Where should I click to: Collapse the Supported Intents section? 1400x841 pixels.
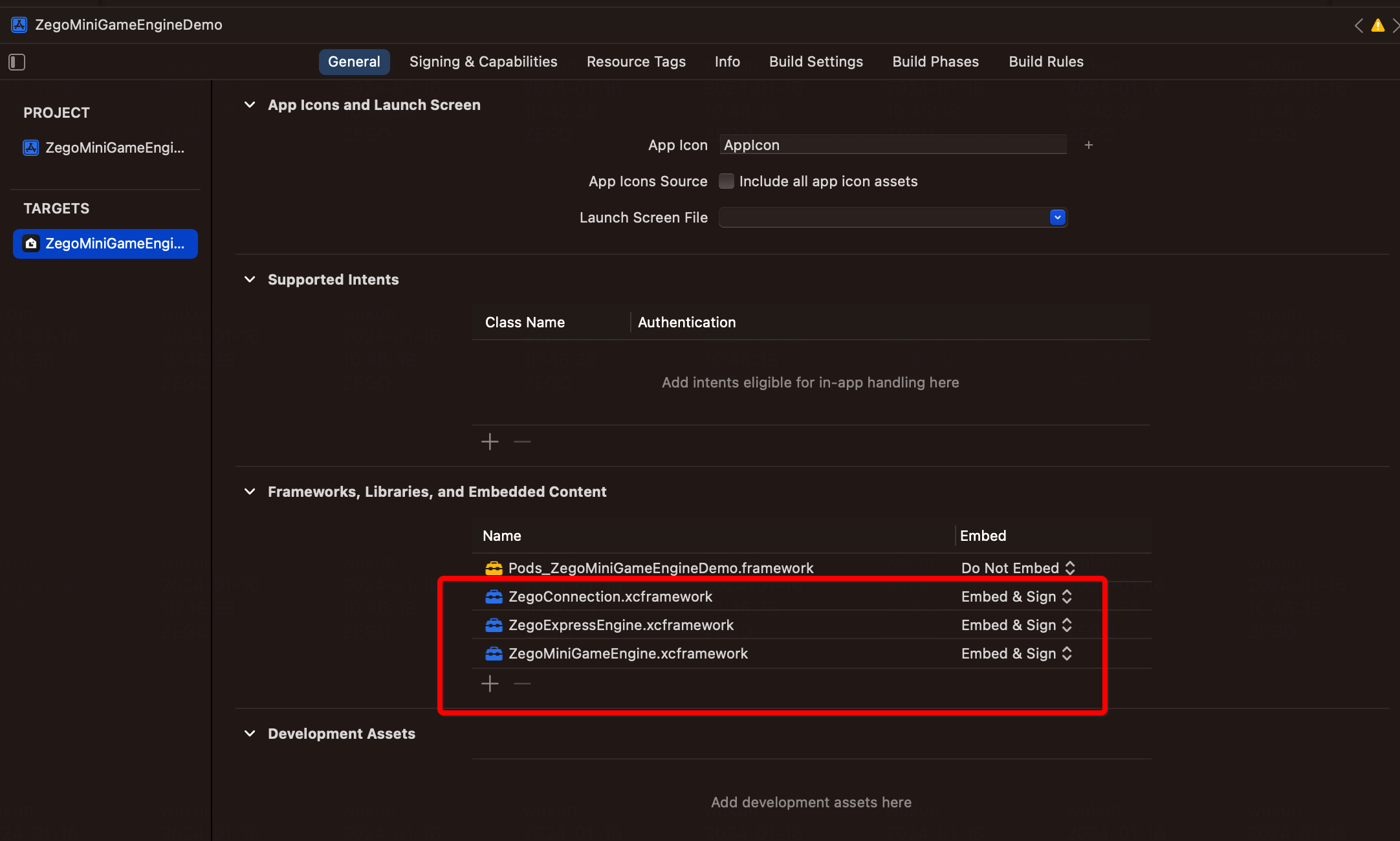click(x=250, y=279)
